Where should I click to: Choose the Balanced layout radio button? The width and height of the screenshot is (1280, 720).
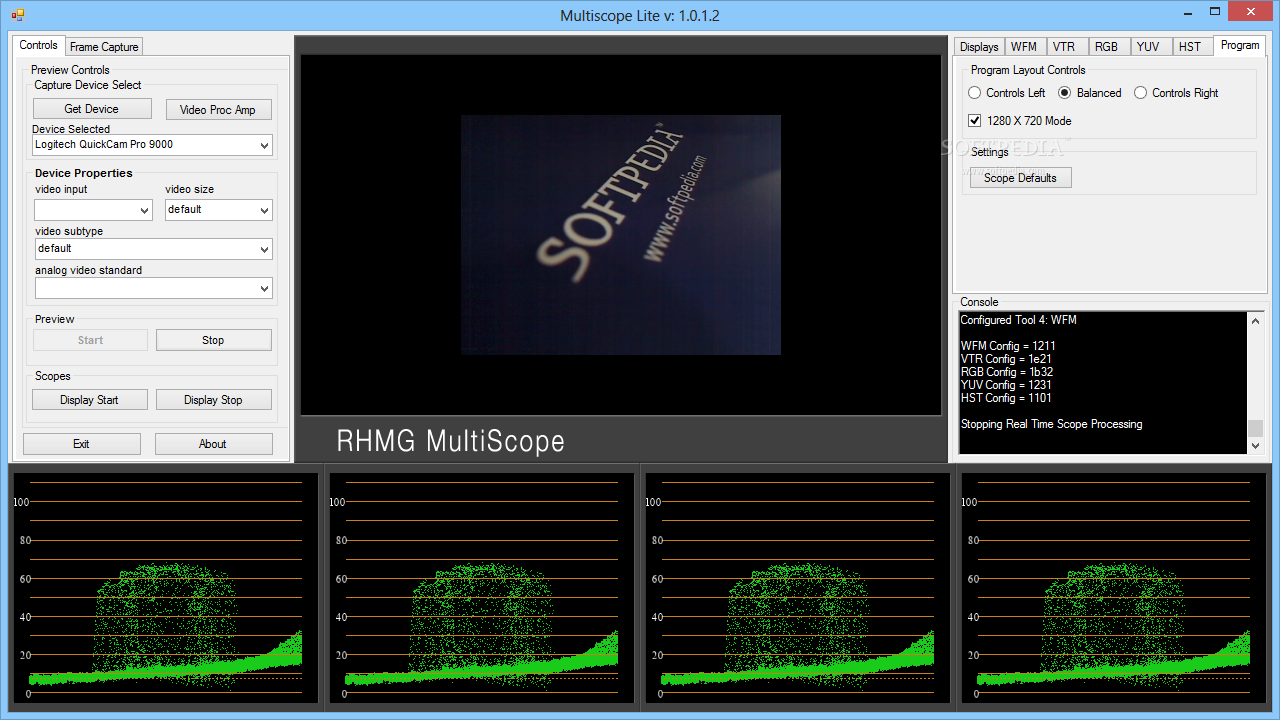1065,93
